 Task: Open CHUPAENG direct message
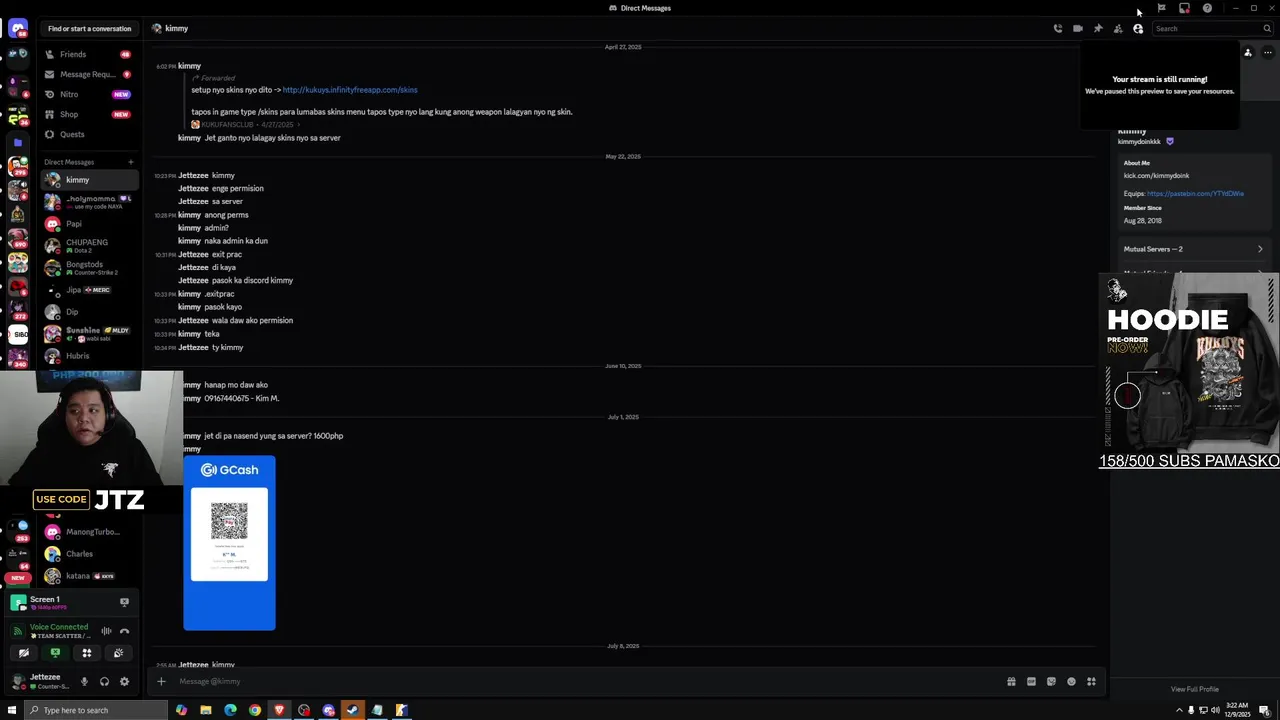[90, 246]
